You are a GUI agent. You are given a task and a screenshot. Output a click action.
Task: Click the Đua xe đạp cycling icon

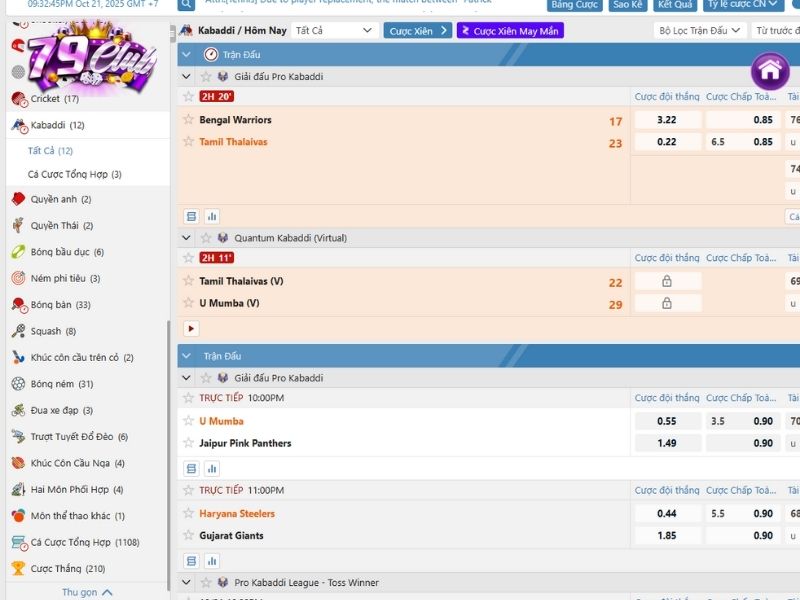tap(18, 410)
